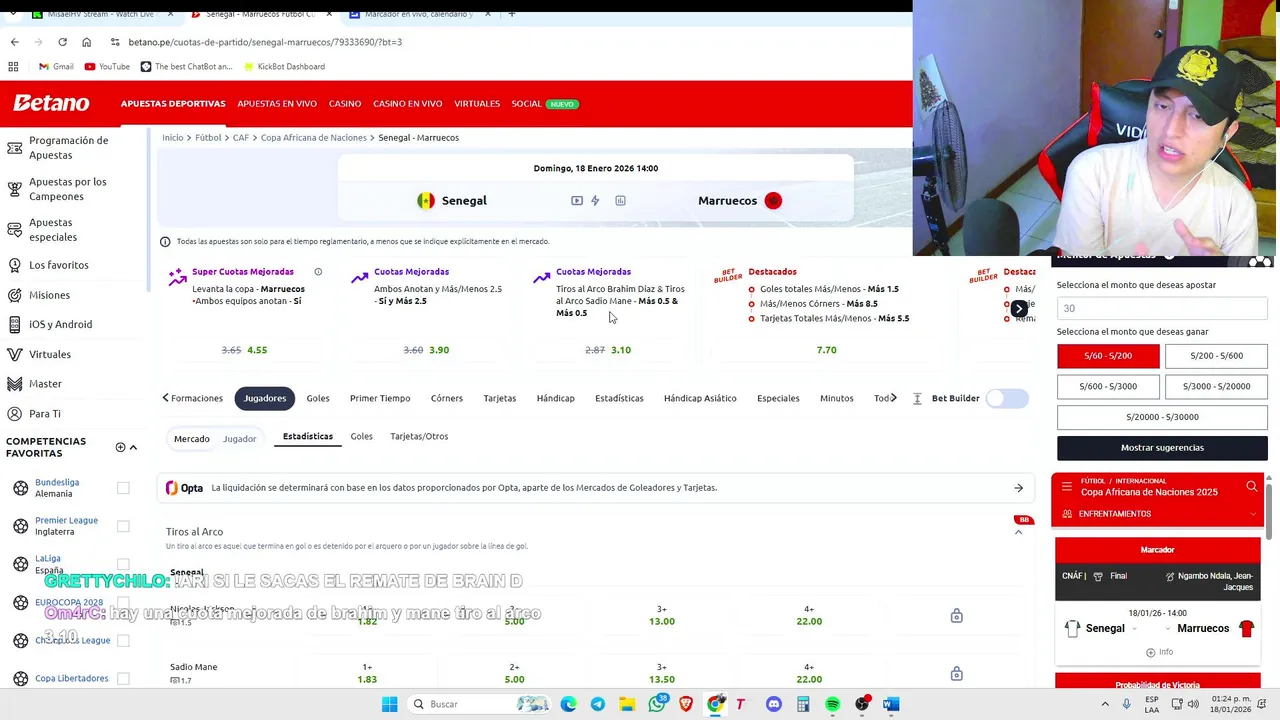
Task: Toggle the Bet Builder switch
Action: click(1007, 398)
